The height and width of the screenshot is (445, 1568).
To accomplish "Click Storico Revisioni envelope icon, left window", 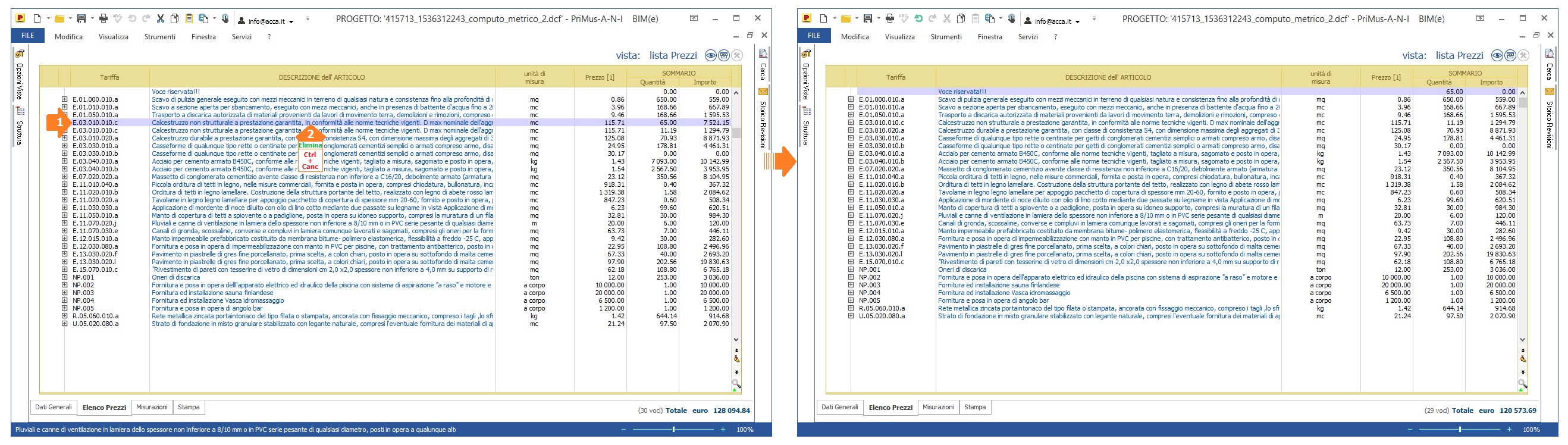I will (x=763, y=92).
